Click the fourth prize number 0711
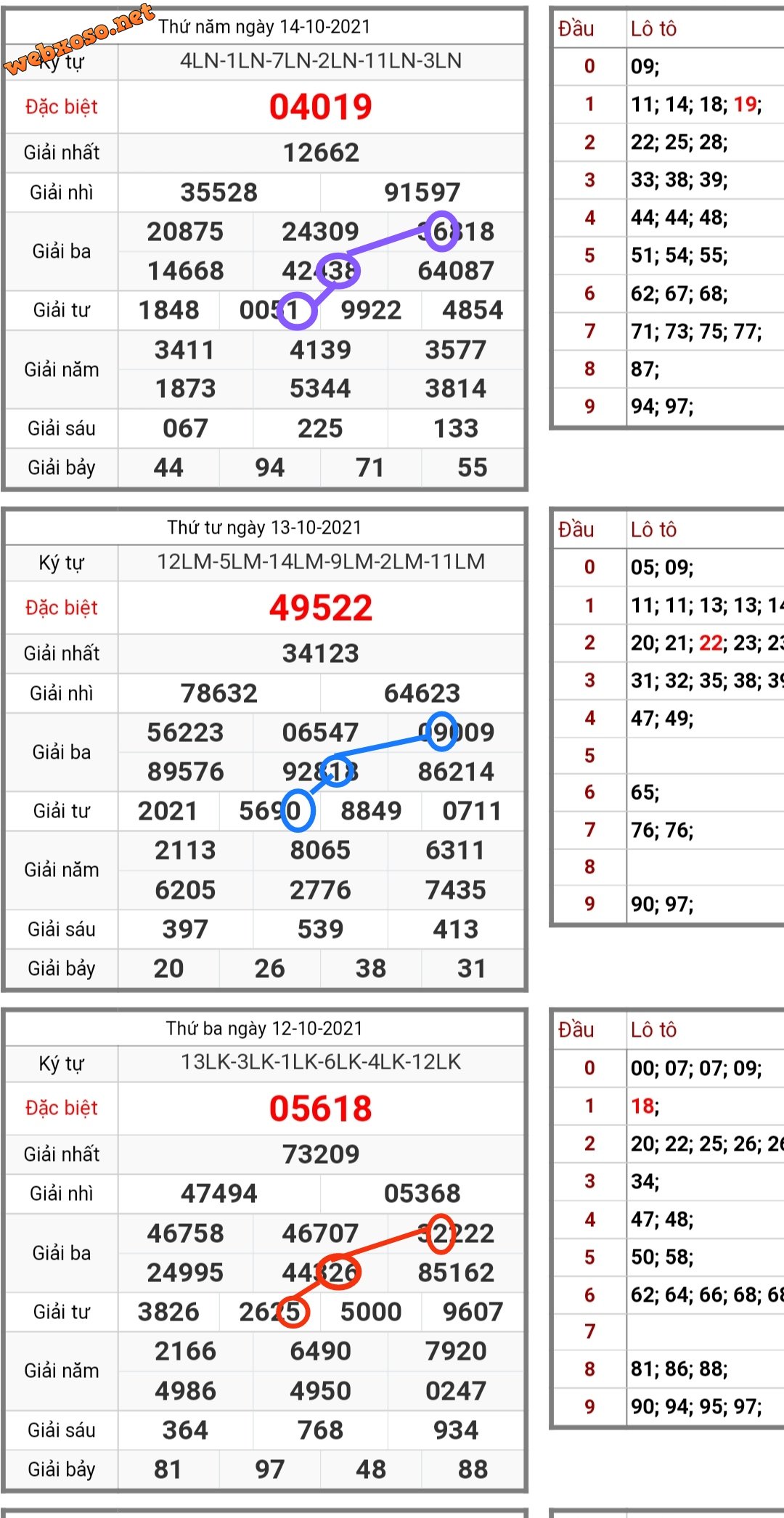784x1518 pixels. (473, 811)
